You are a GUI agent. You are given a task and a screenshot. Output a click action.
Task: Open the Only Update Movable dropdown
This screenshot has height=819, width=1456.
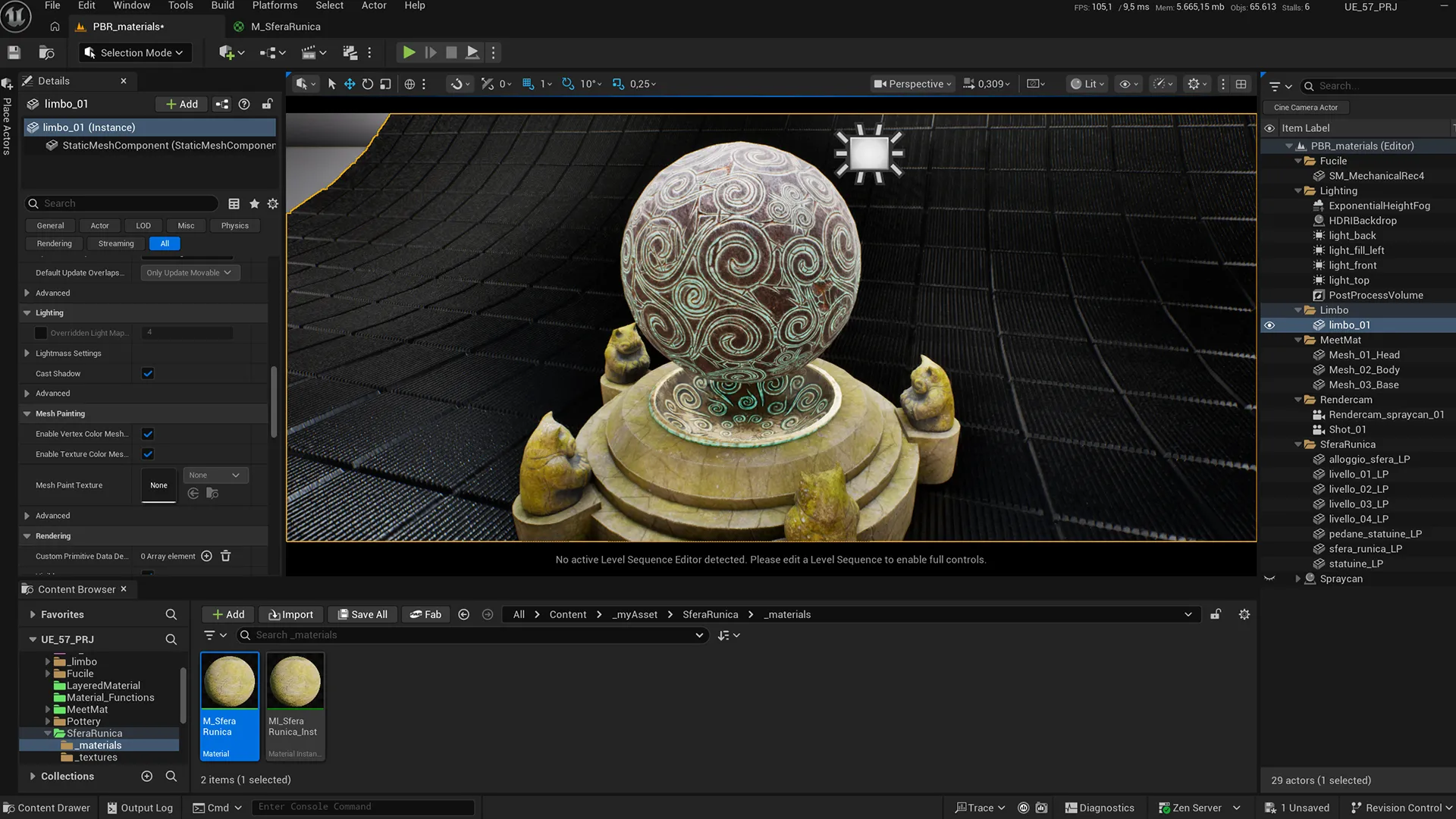(x=190, y=272)
